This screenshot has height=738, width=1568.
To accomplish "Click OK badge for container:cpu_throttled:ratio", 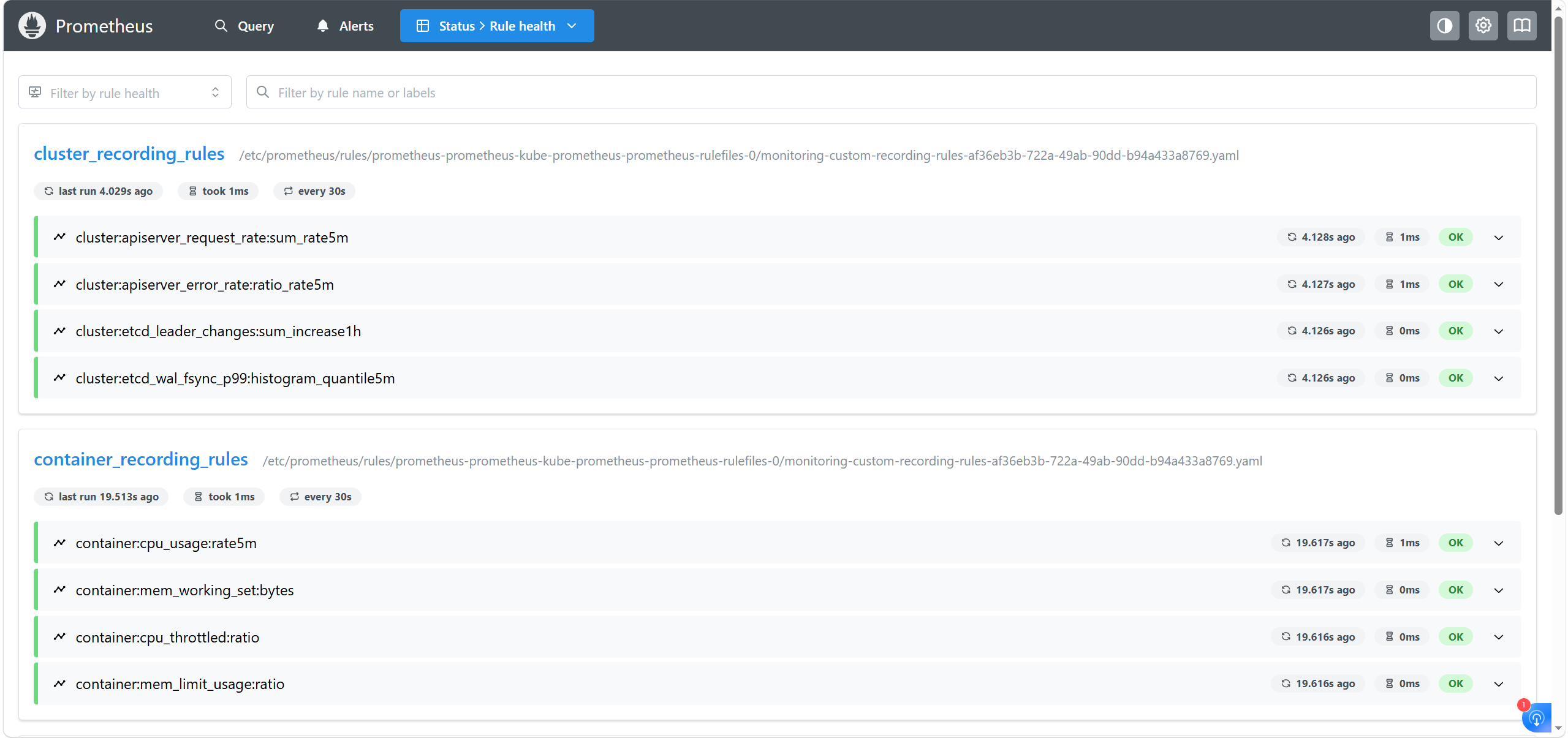I will (1455, 637).
